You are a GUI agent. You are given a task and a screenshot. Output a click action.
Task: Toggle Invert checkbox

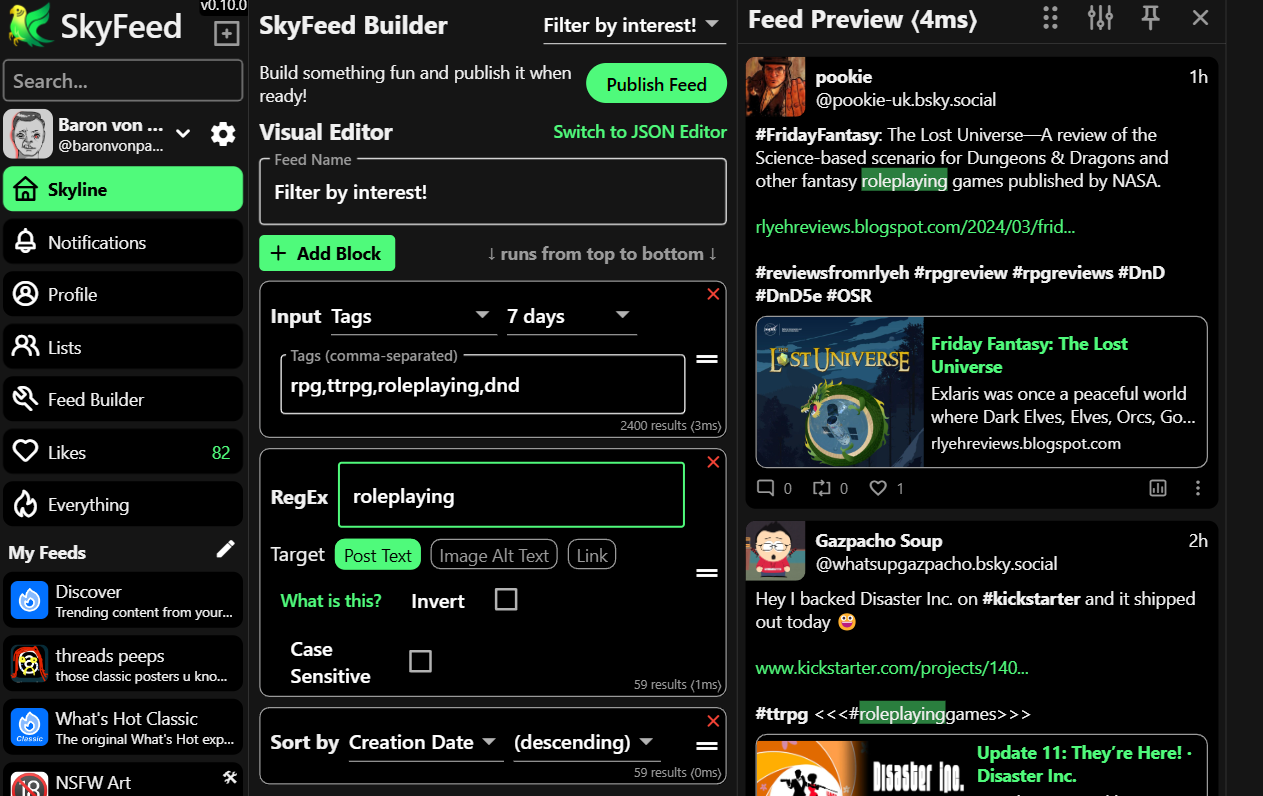pos(506,600)
